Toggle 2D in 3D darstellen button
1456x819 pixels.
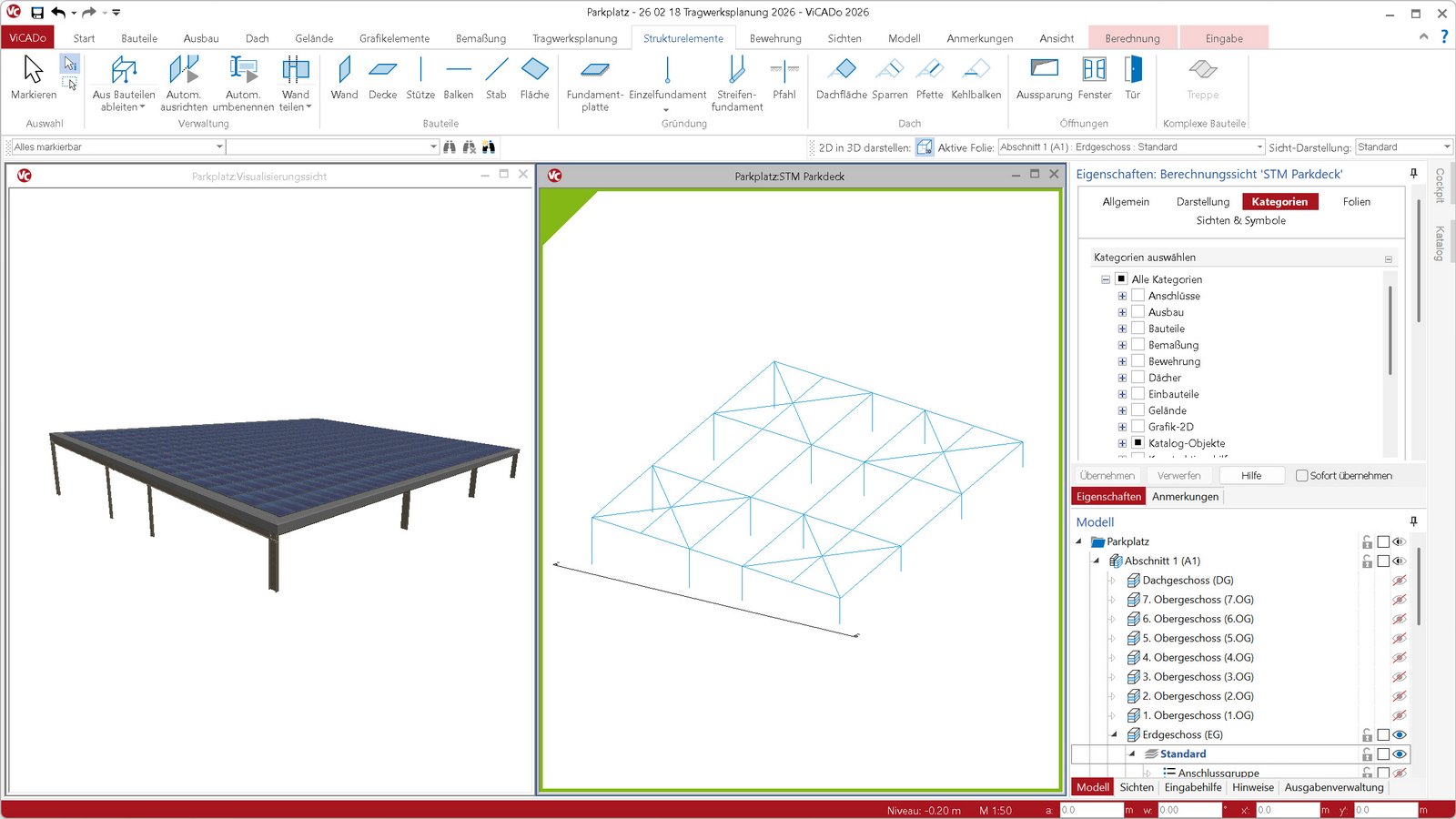click(924, 147)
